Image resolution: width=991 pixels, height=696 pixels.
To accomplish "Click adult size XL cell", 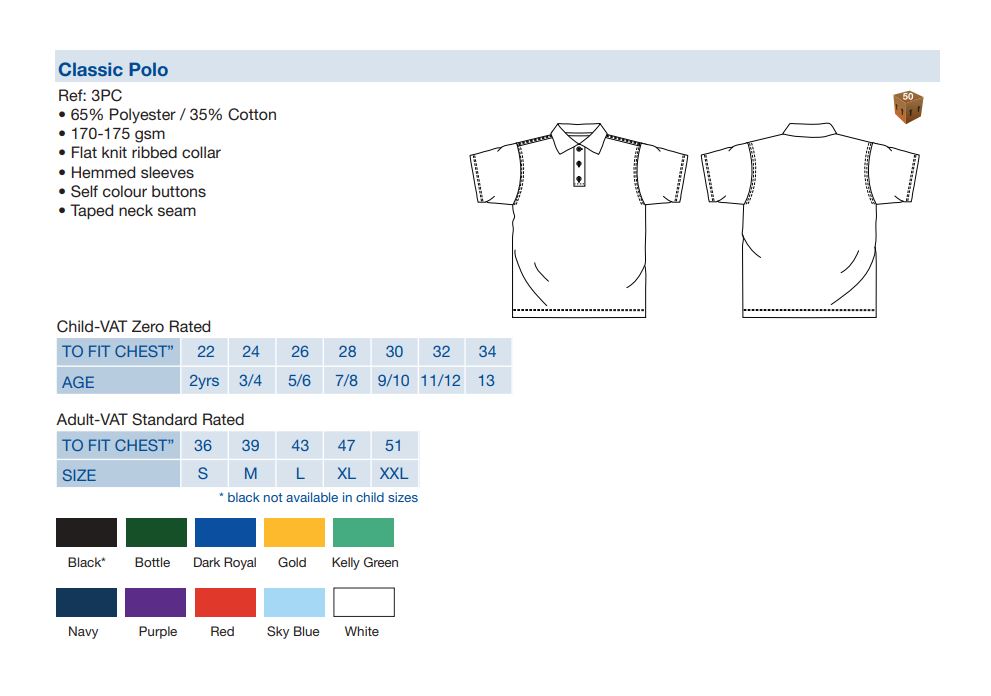I will tap(346, 474).
